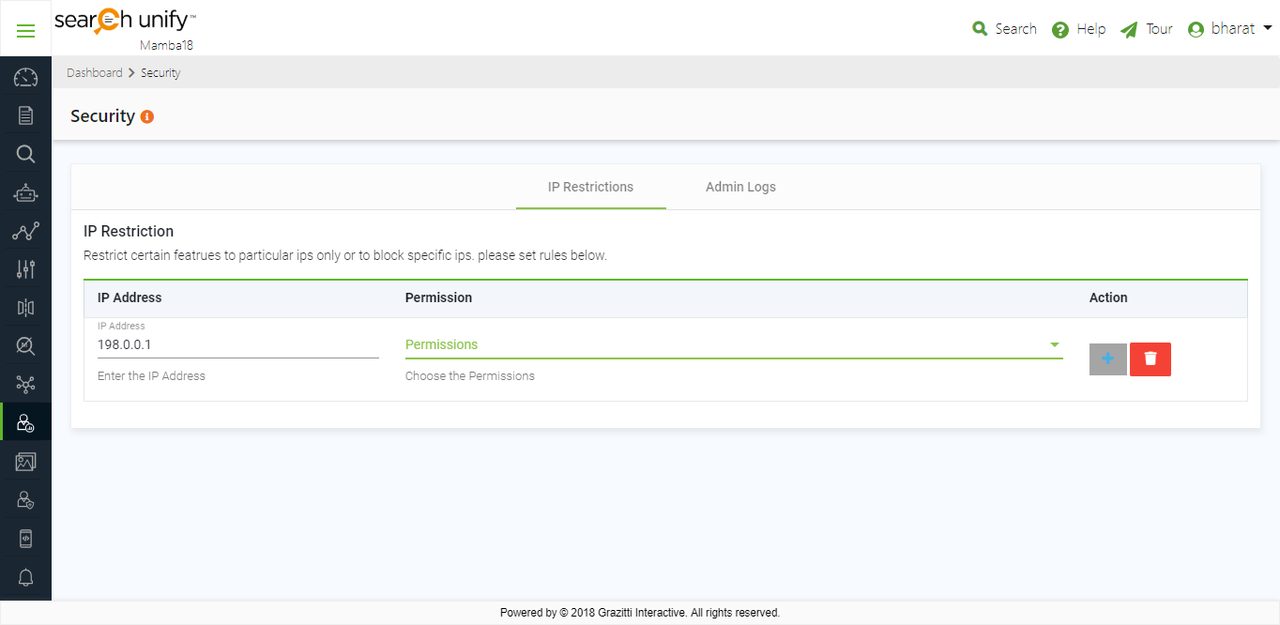Switch to the Admin Logs tab

tap(740, 187)
